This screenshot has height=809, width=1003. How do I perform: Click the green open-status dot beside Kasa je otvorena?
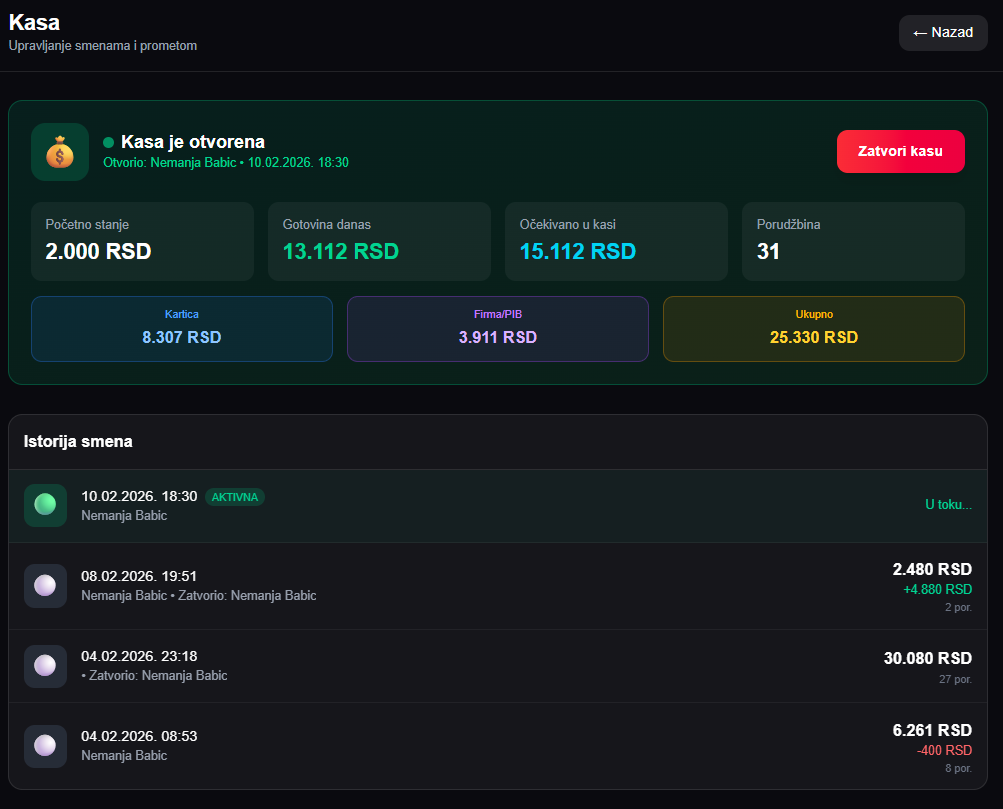click(109, 142)
